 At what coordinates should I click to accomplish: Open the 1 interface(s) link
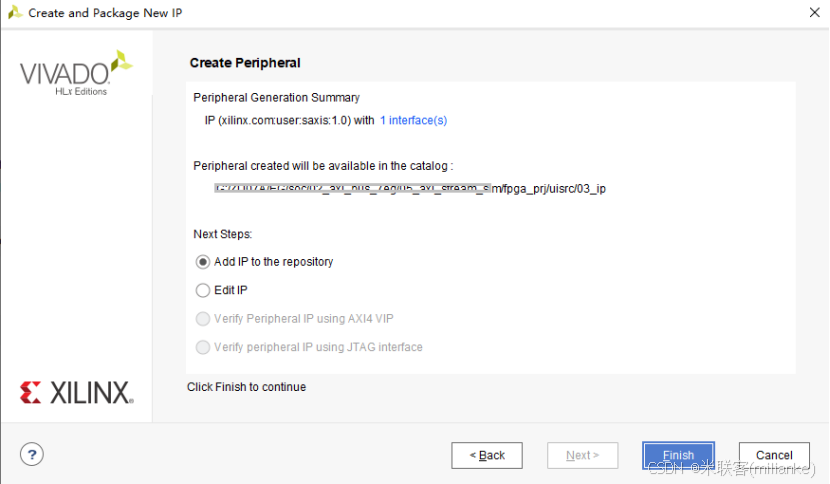click(x=413, y=120)
